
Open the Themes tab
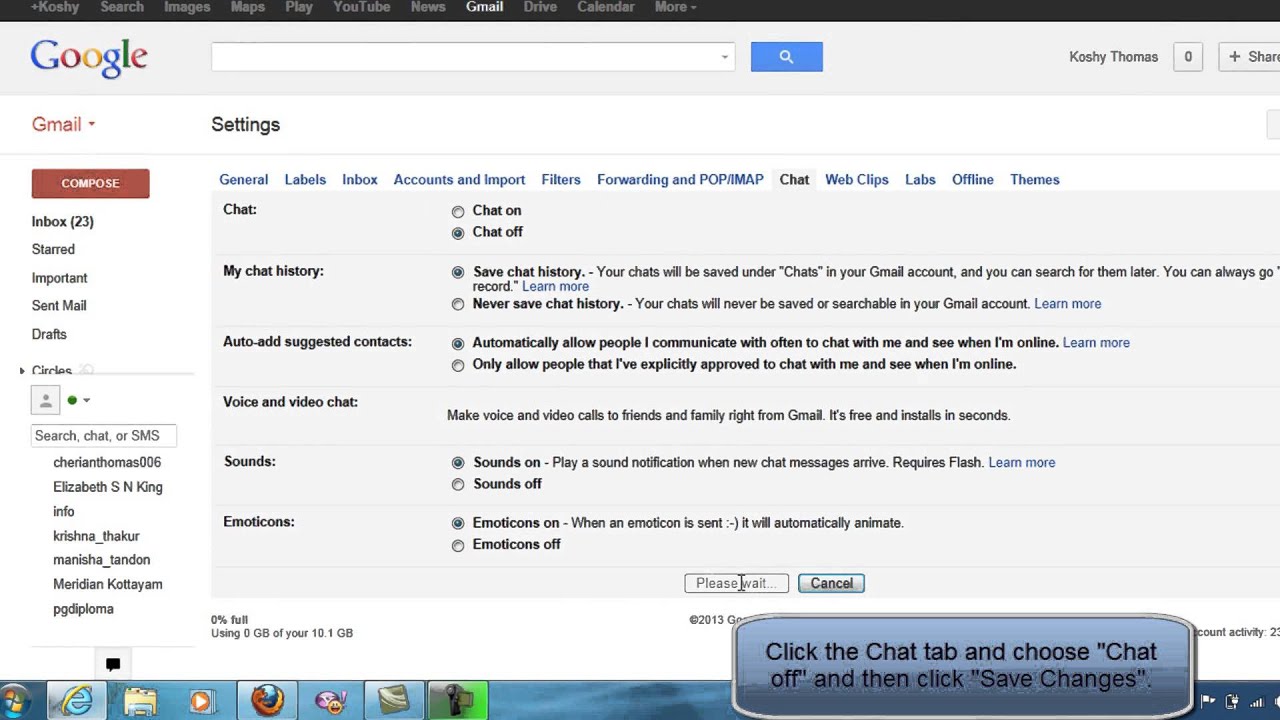(x=1035, y=180)
